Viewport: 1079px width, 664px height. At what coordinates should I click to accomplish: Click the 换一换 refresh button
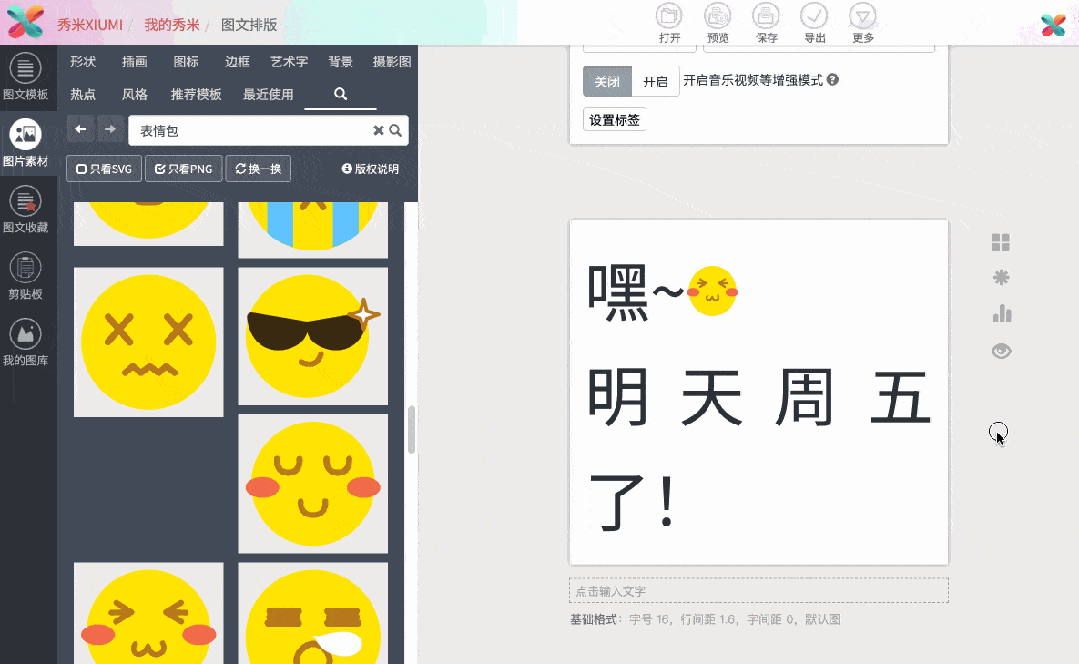click(x=258, y=169)
